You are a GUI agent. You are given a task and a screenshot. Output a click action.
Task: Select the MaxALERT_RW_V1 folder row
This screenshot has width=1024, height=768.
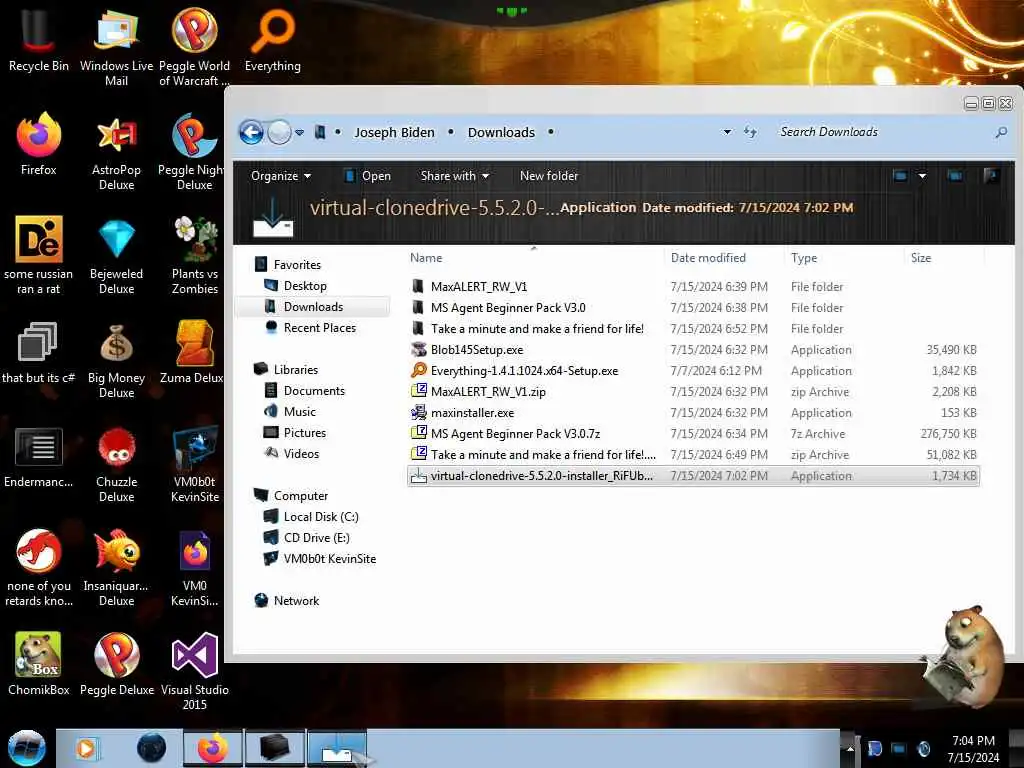click(x=693, y=287)
